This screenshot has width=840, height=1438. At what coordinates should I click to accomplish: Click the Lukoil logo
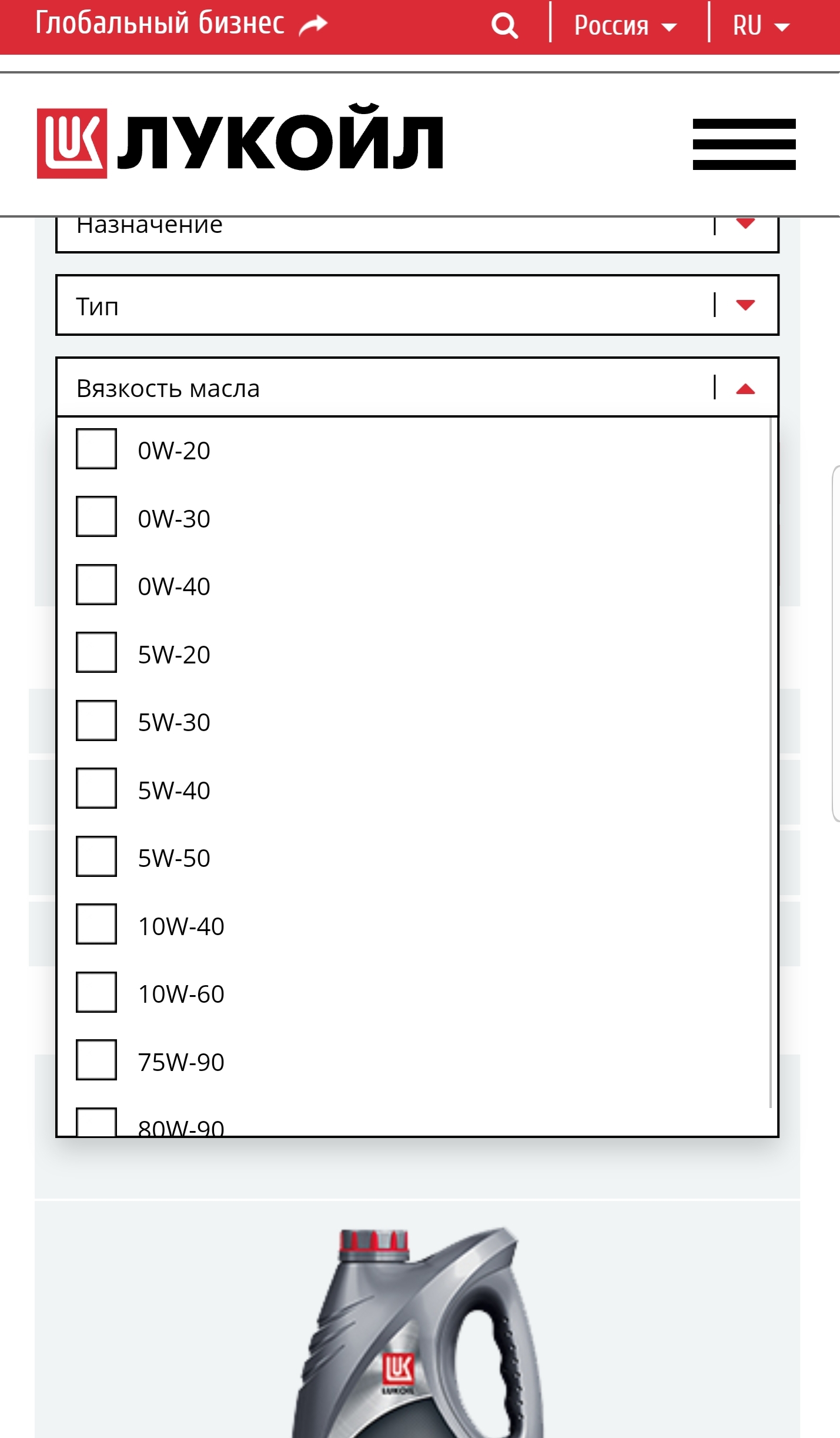coord(240,143)
